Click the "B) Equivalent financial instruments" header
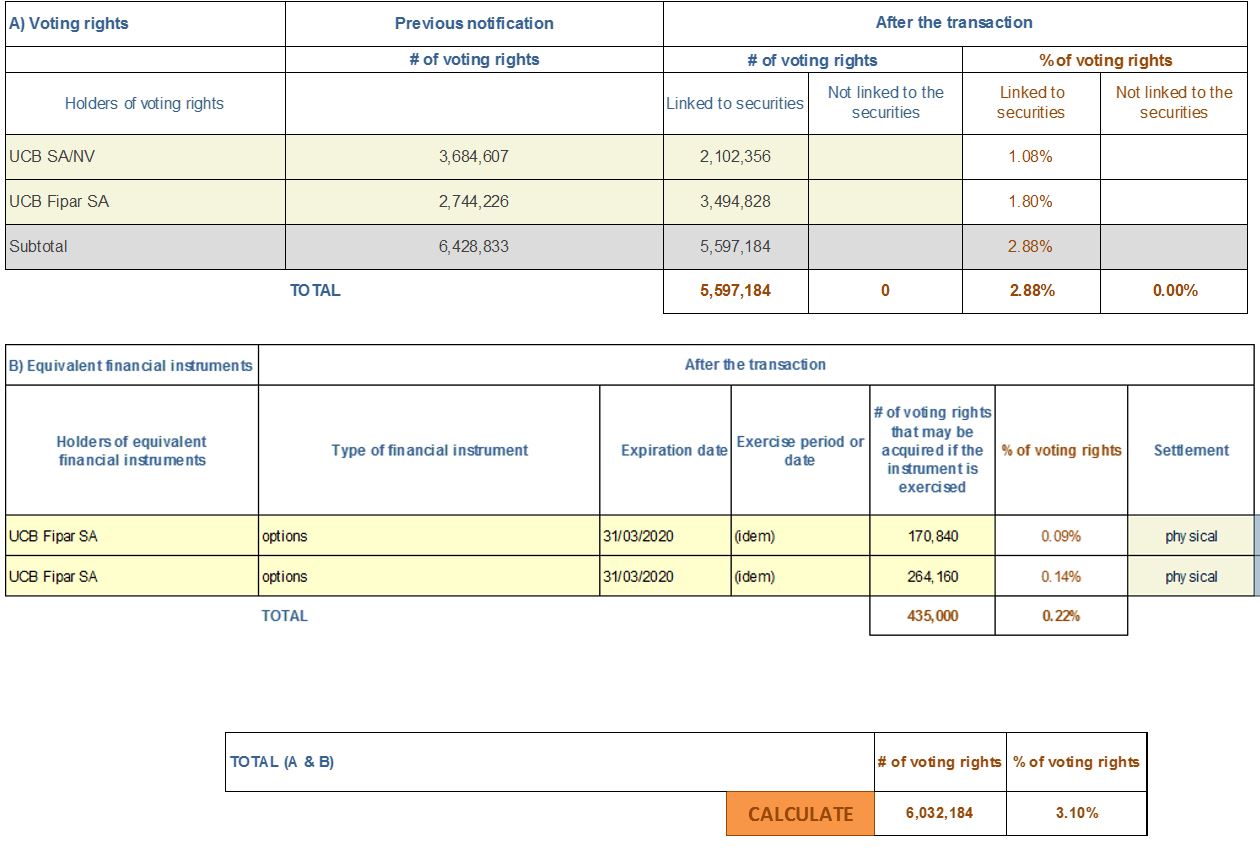The width and height of the screenshot is (1260, 867). pos(131,366)
